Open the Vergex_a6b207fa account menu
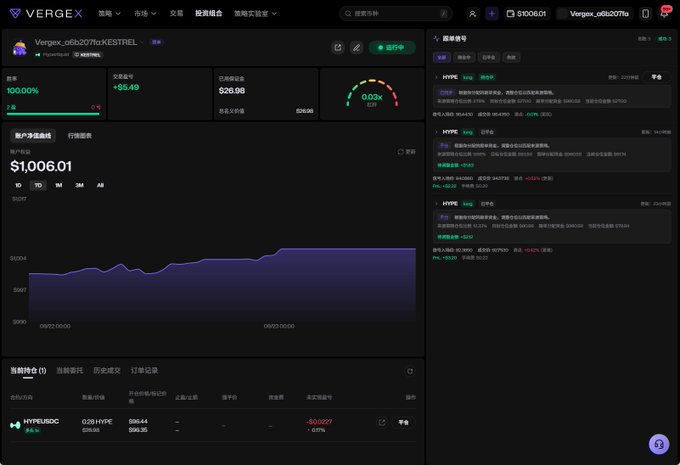Screen dimensions: 680x465 coord(594,14)
